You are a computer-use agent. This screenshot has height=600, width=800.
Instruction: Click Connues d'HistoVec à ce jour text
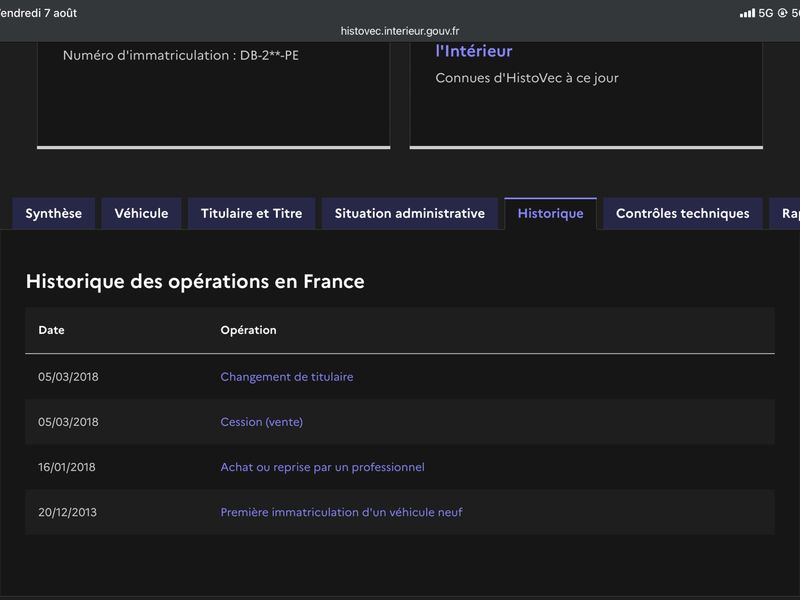(527, 78)
